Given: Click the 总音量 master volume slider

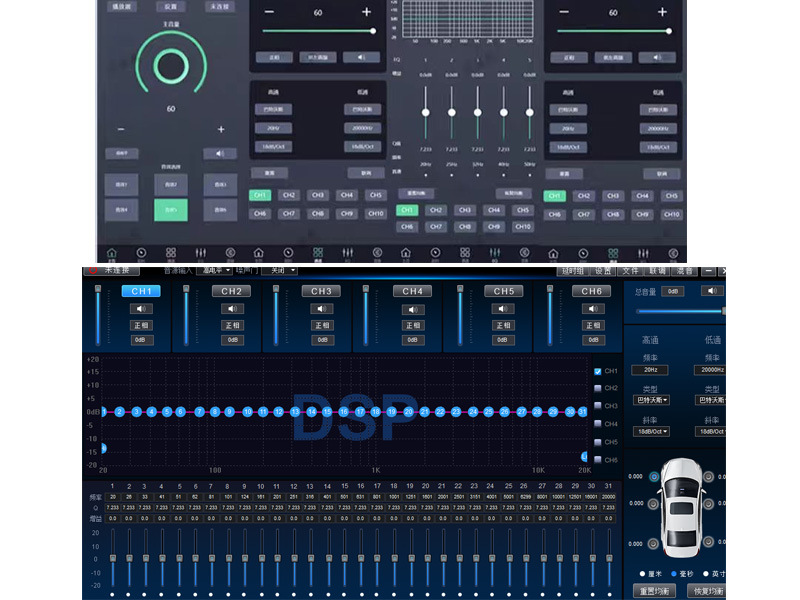Looking at the screenshot, I should 680,311.
